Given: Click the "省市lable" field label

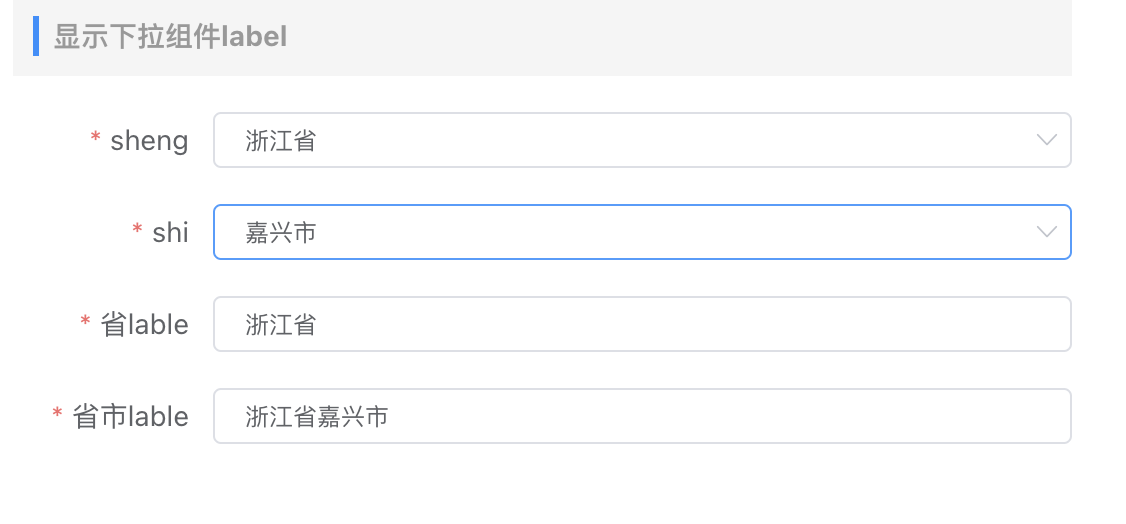Looking at the screenshot, I should (130, 416).
